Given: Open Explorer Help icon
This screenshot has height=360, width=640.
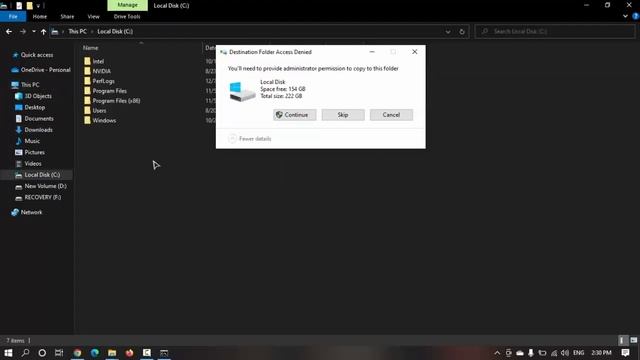Looking at the screenshot, I should coord(636,16).
